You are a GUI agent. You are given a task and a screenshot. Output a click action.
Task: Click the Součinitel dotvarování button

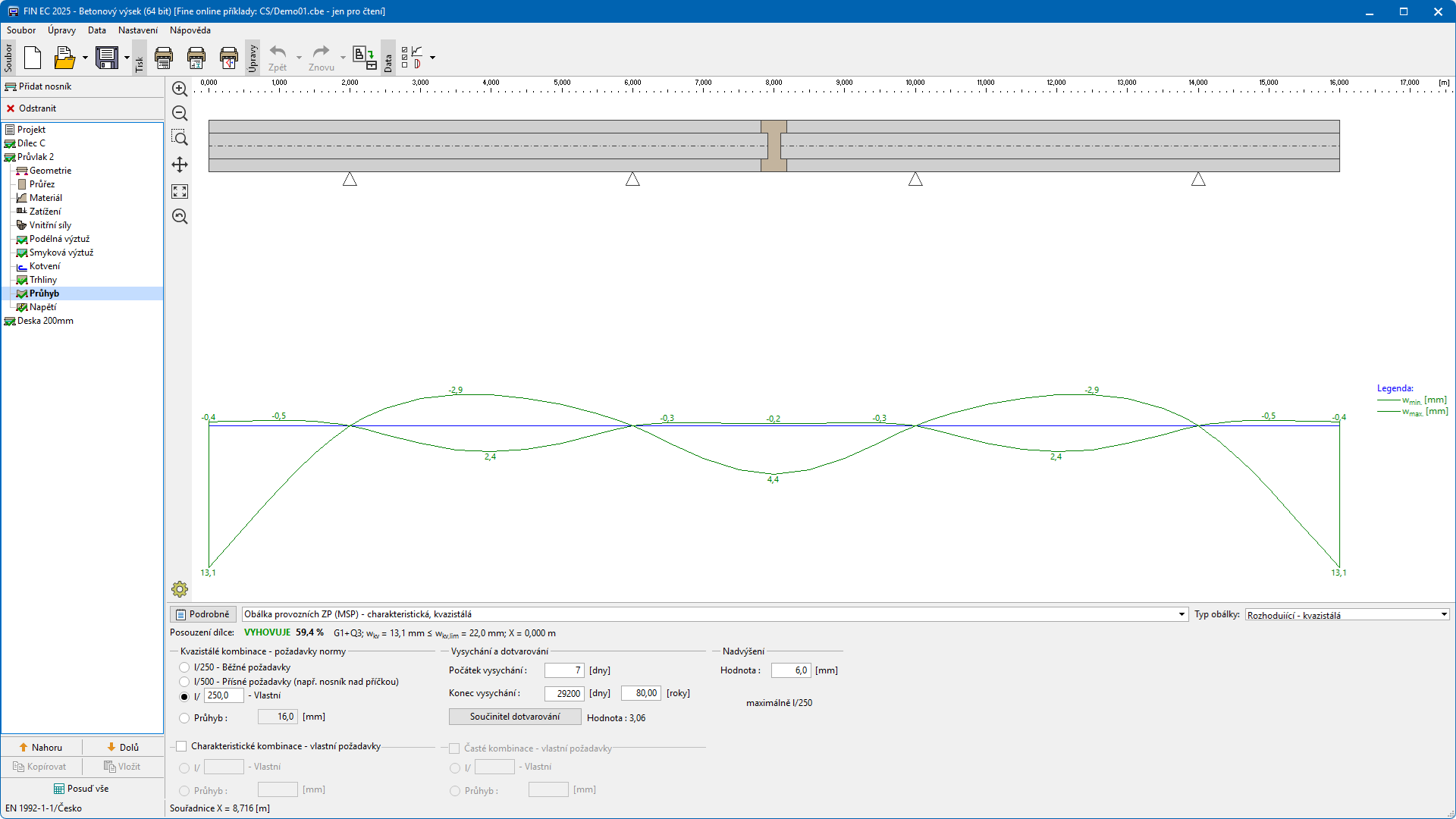click(x=515, y=717)
